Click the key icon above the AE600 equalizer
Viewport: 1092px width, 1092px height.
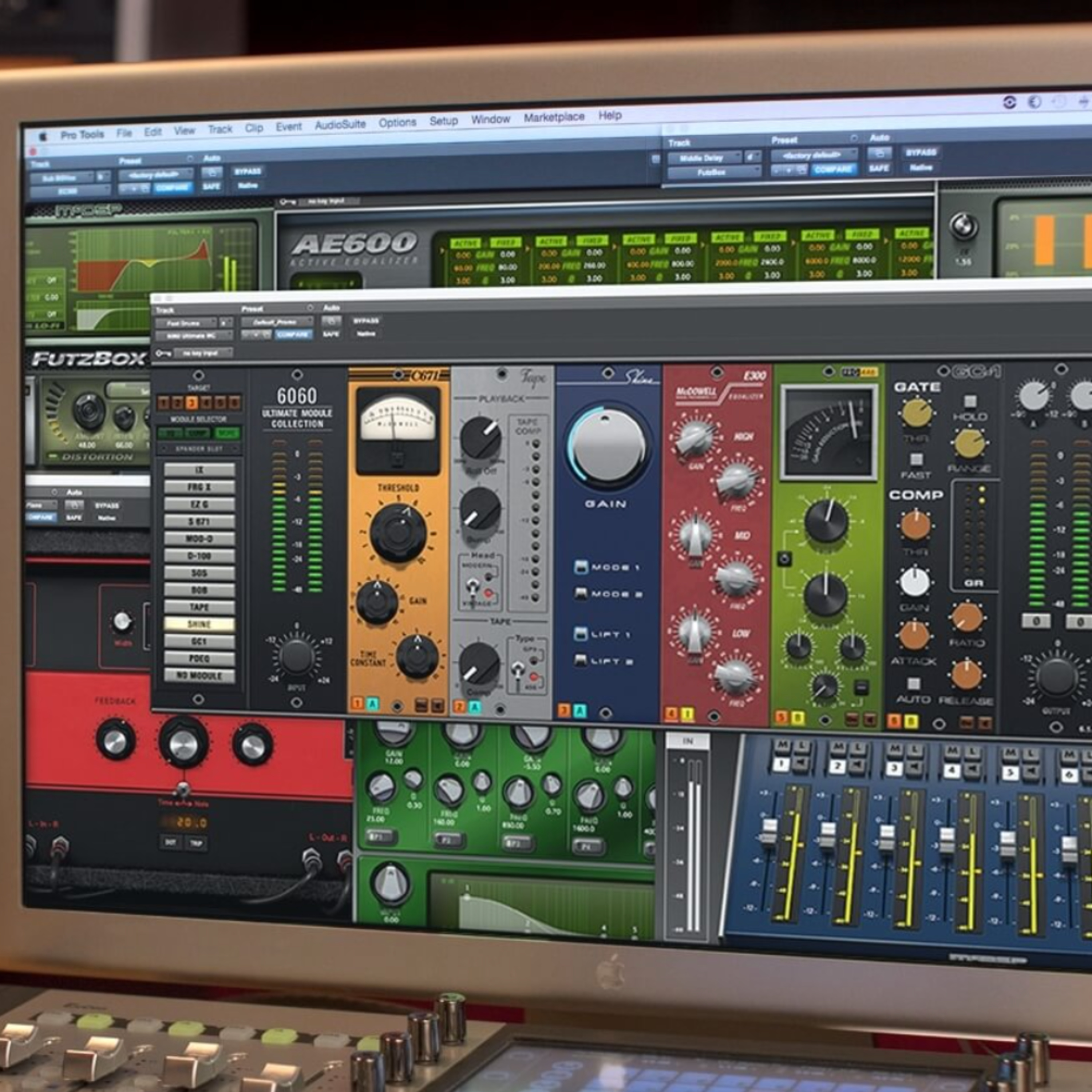click(287, 202)
